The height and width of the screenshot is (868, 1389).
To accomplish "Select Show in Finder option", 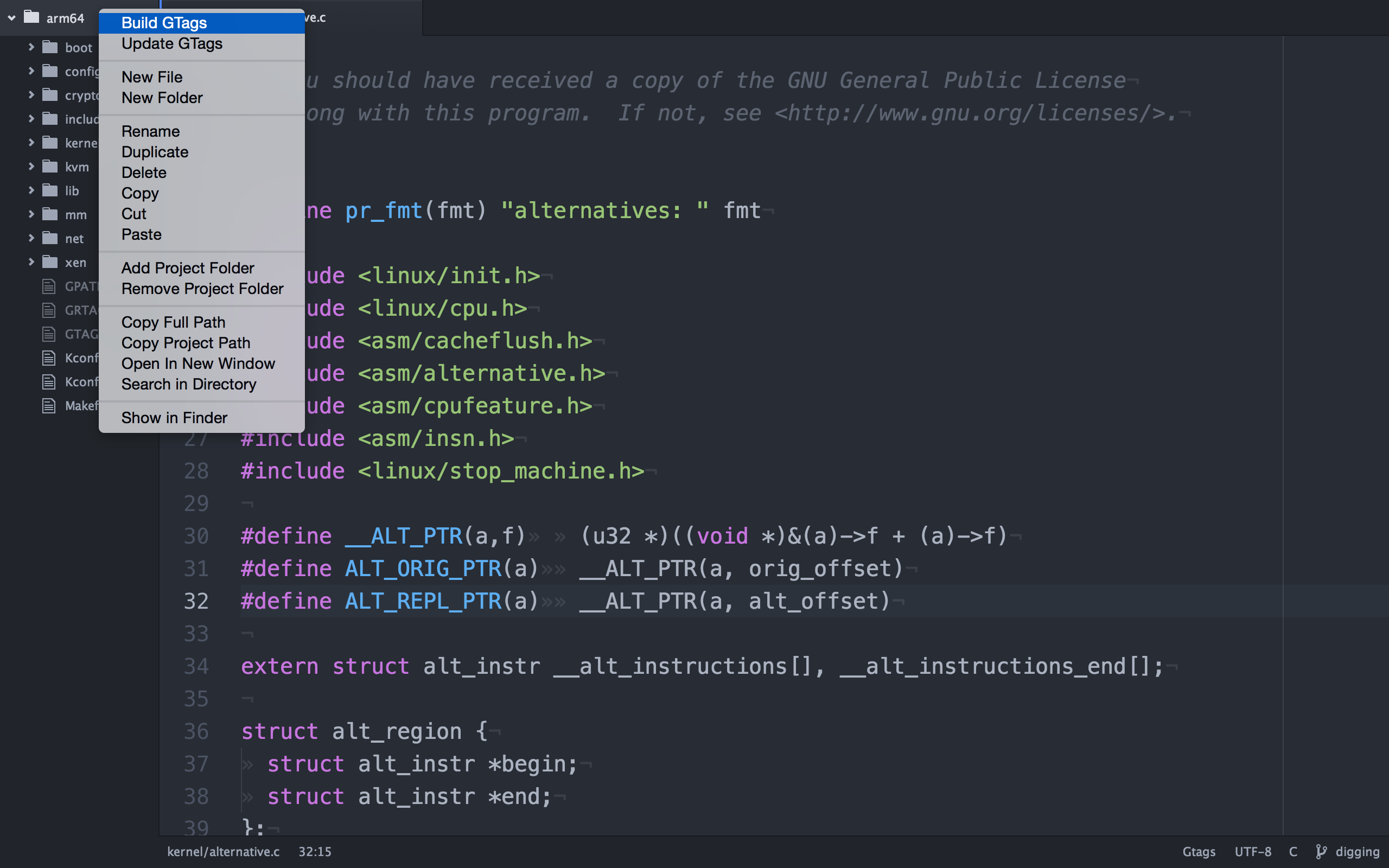I will [174, 417].
